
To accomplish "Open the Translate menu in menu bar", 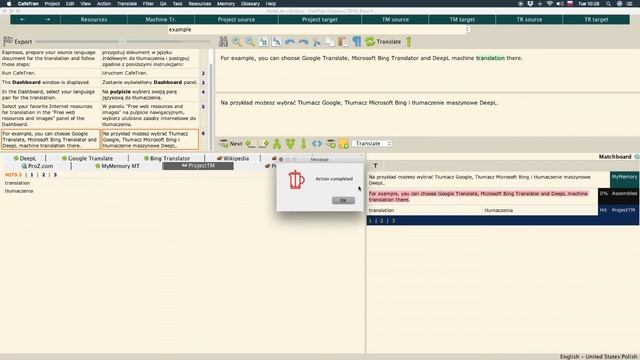I will [x=127, y=4].
